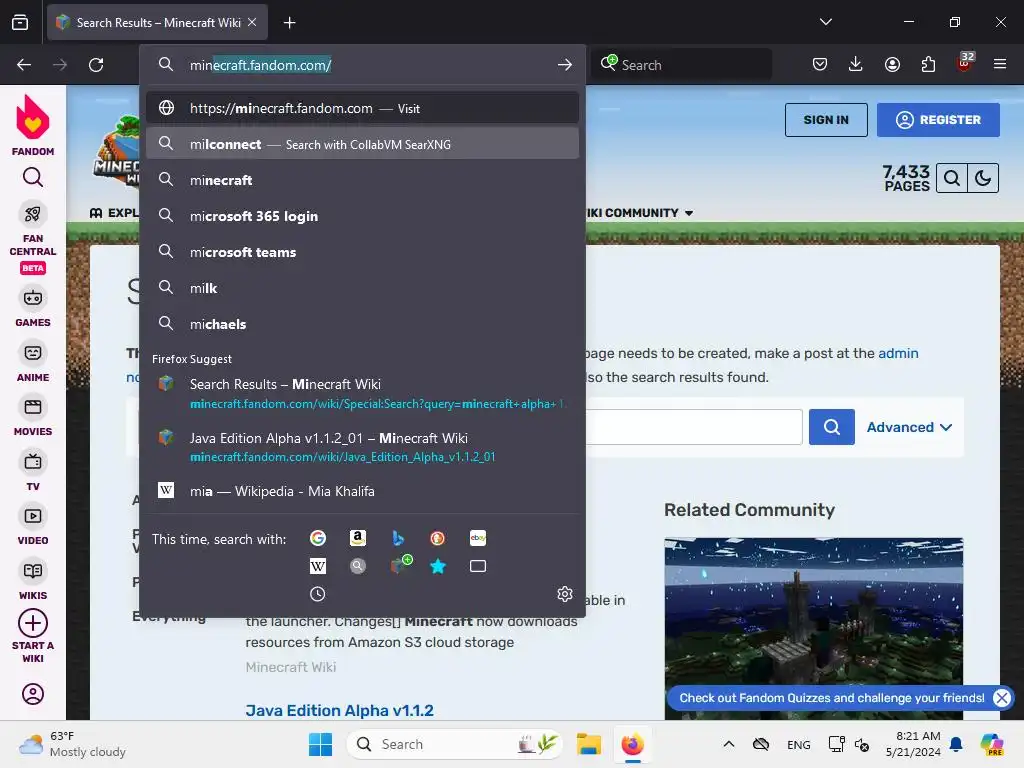Open Java Edition Alpha v1.1.2_01 suggestion
The height and width of the screenshot is (768, 1024).
coord(362,447)
